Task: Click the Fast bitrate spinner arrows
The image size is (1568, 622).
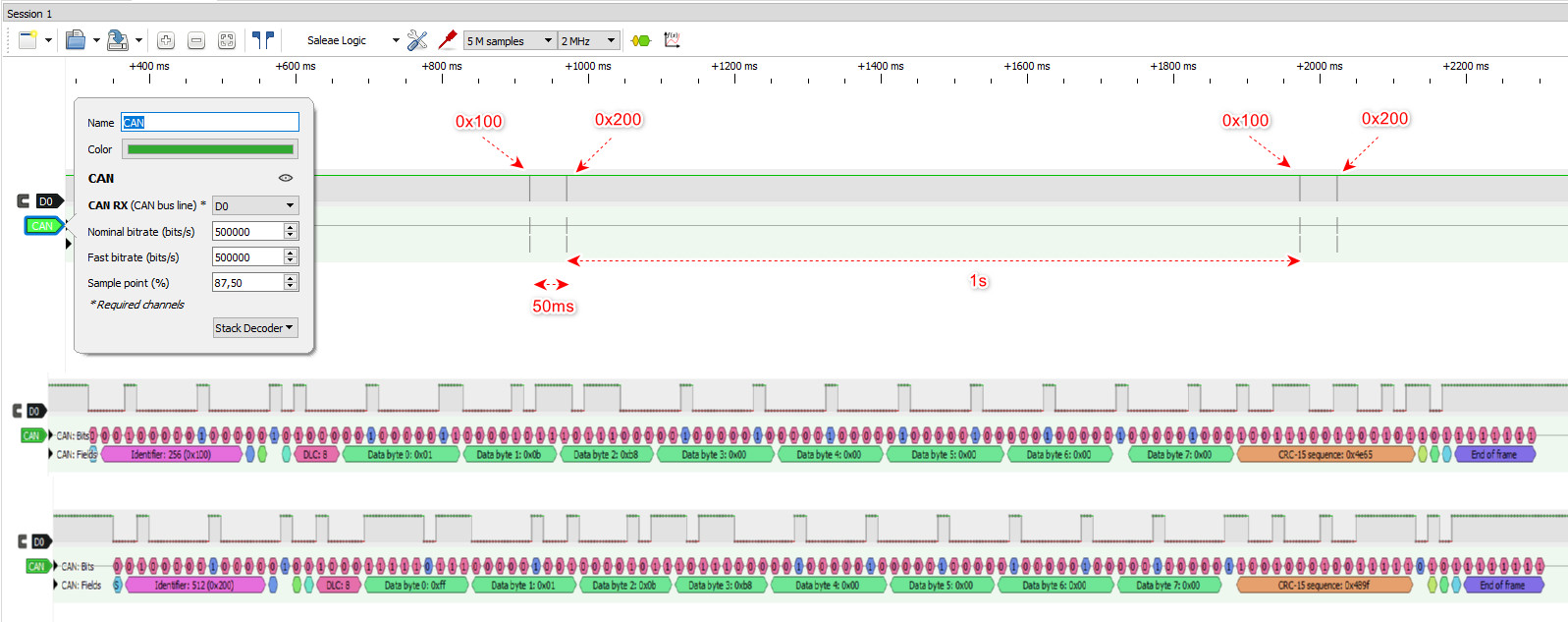Action: pos(291,256)
